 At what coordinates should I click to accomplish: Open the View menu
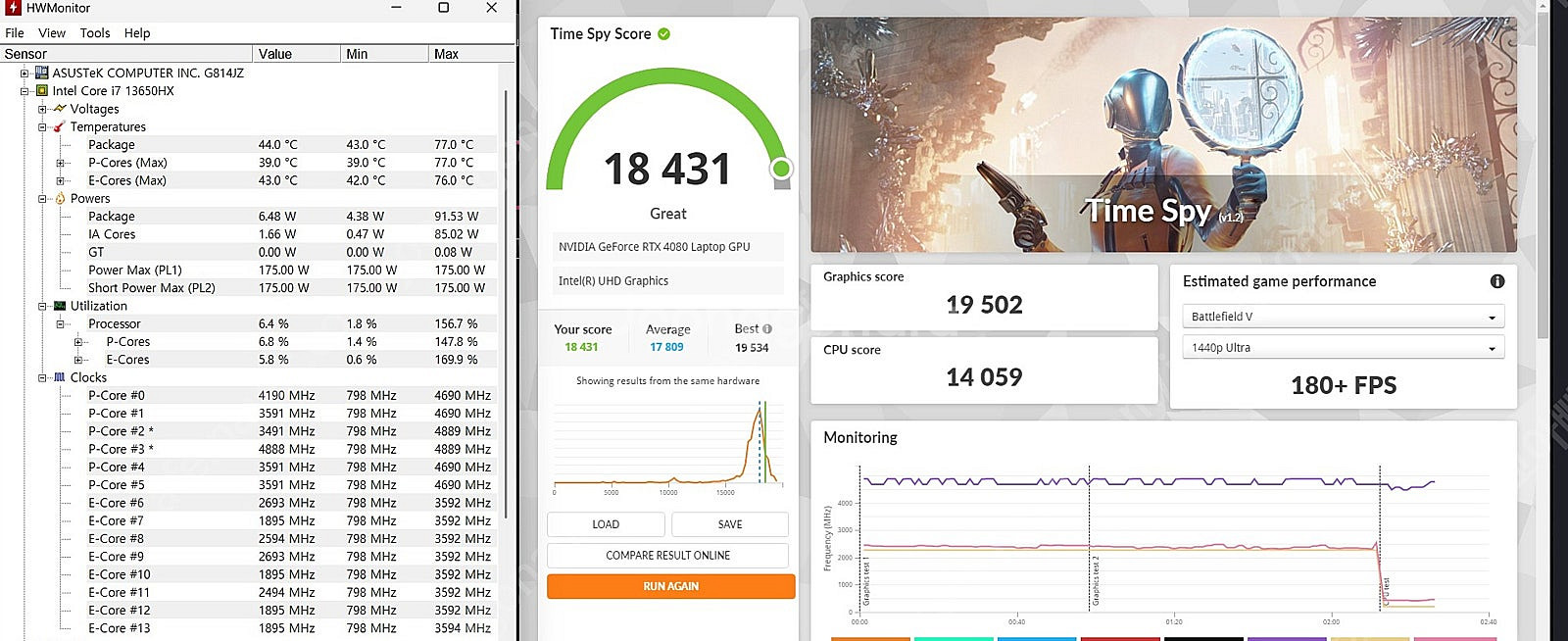click(52, 33)
